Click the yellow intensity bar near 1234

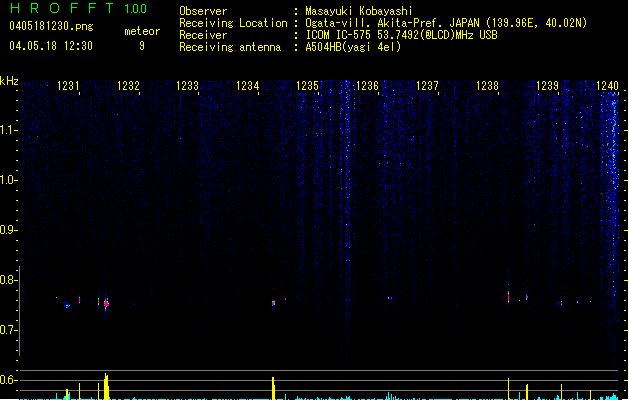point(273,388)
